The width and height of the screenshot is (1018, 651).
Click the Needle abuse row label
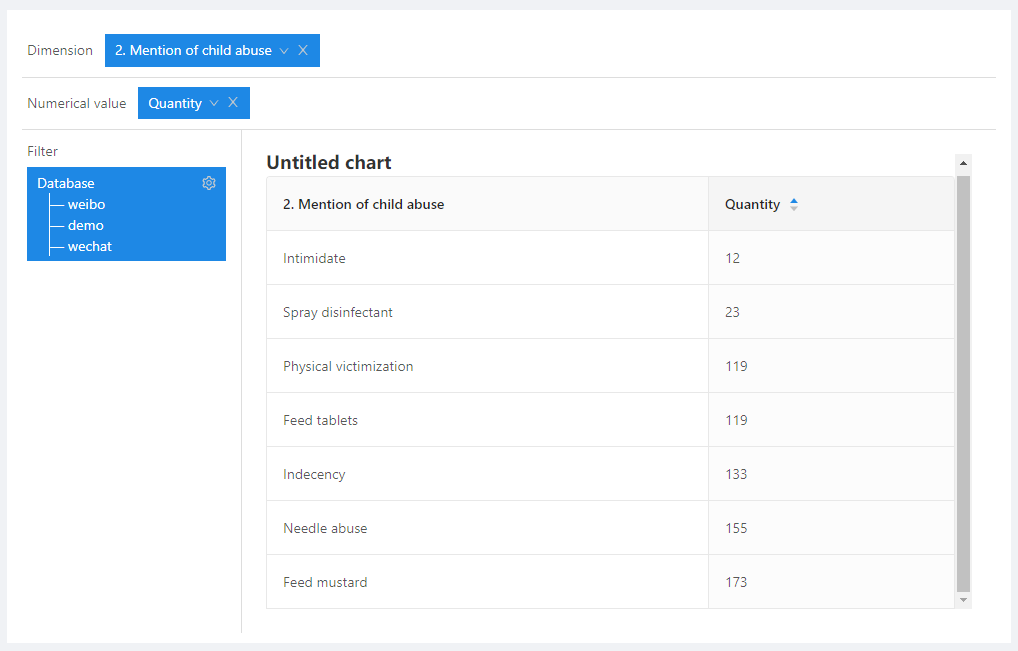pyautogui.click(x=325, y=528)
